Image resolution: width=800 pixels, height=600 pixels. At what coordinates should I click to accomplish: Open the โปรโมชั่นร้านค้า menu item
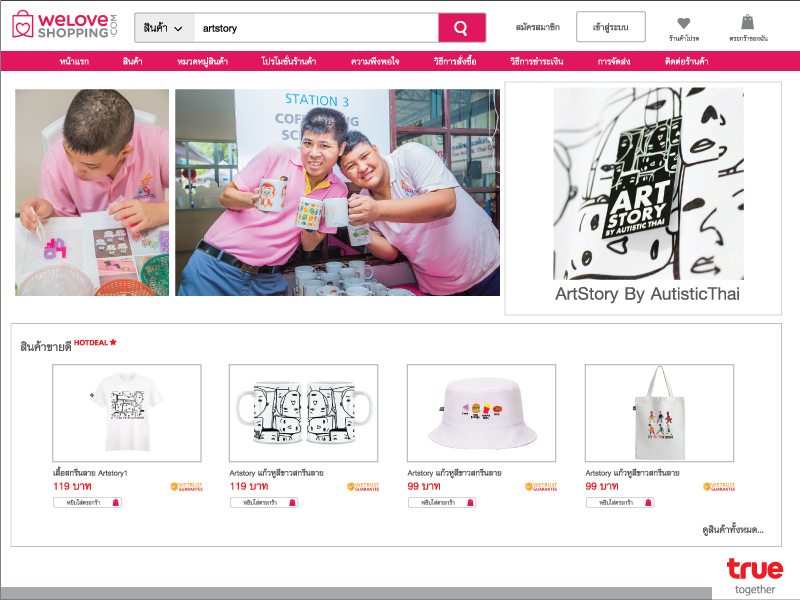pyautogui.click(x=288, y=61)
